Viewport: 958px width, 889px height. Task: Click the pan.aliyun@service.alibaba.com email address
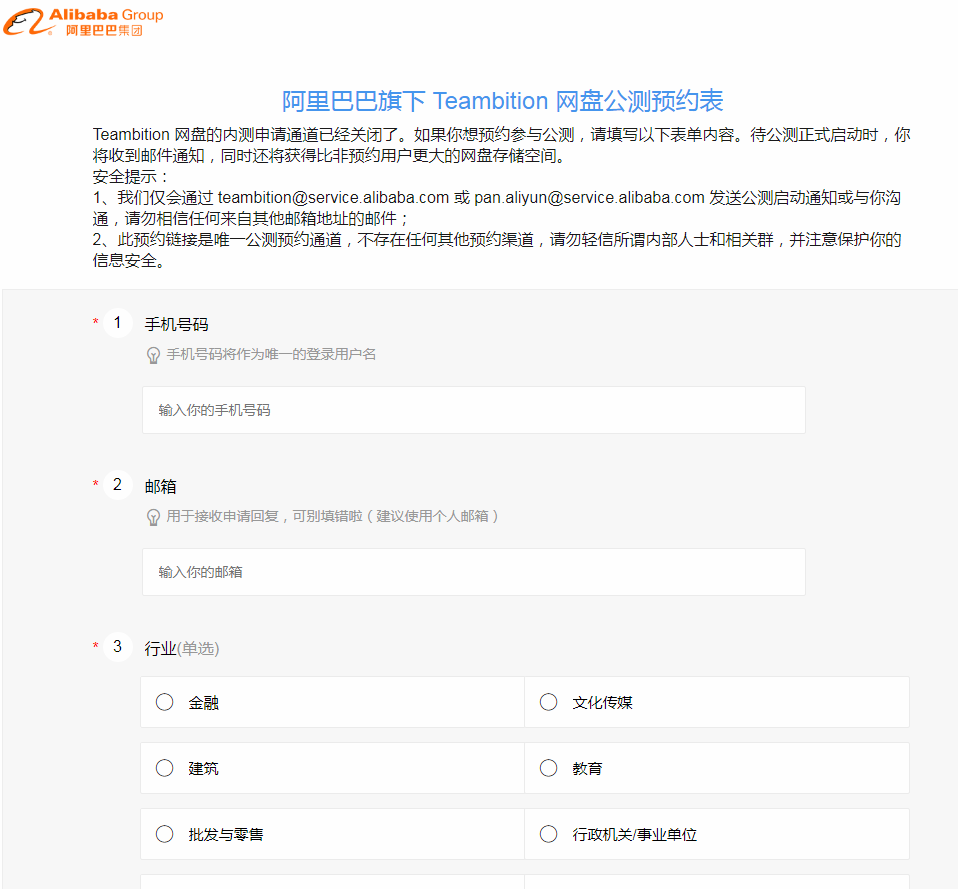[x=589, y=198]
